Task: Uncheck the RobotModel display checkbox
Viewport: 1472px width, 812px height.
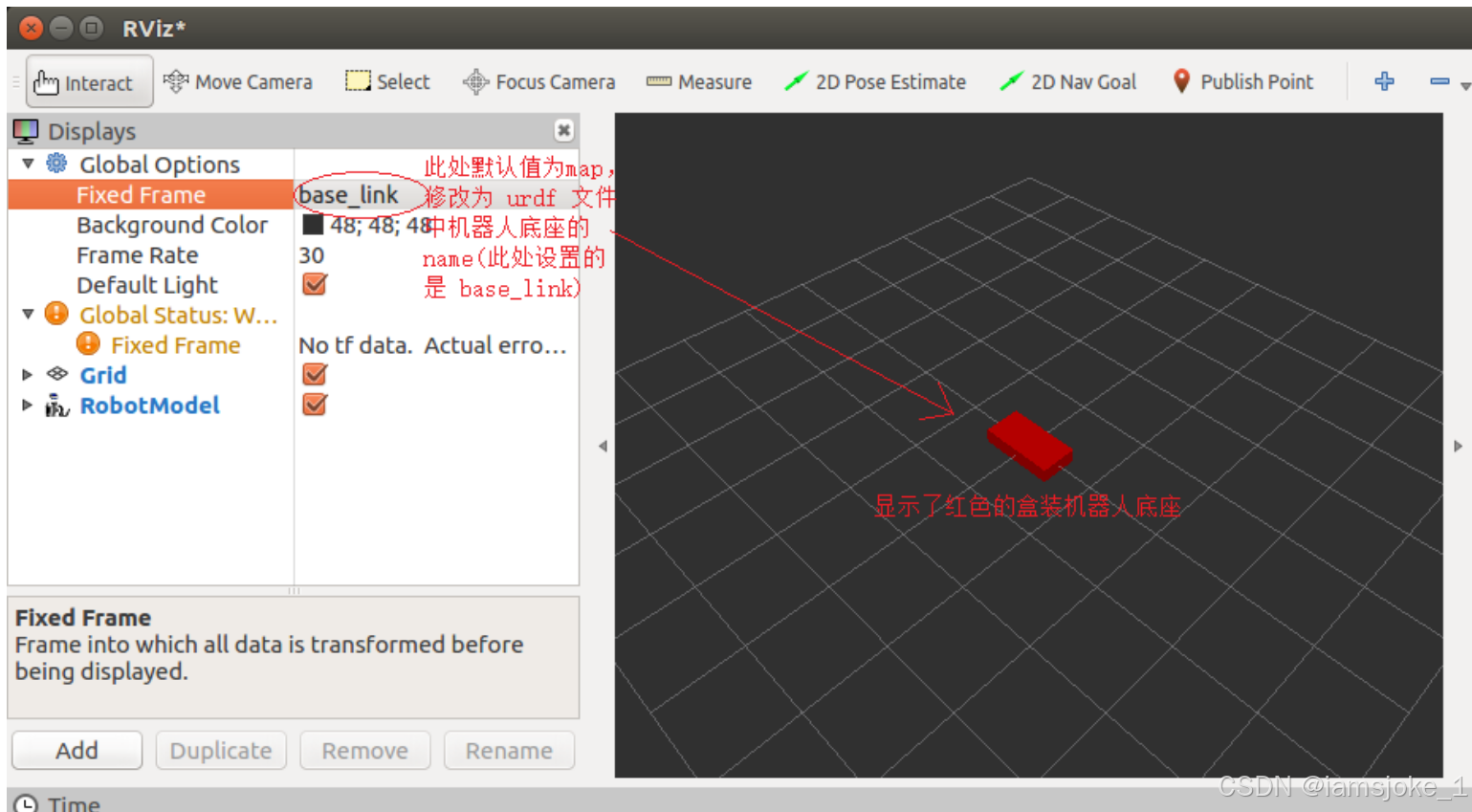Action: point(315,405)
